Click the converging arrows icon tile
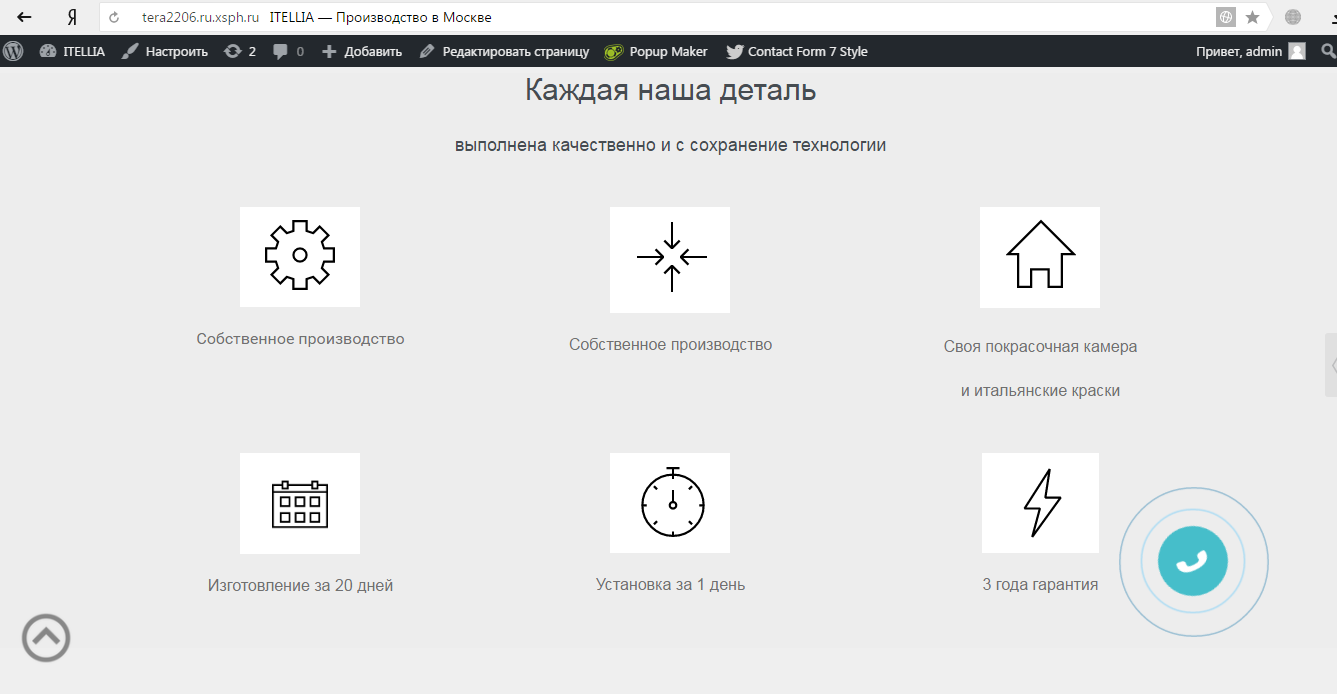Screen dimensions: 1337x694 coord(670,260)
